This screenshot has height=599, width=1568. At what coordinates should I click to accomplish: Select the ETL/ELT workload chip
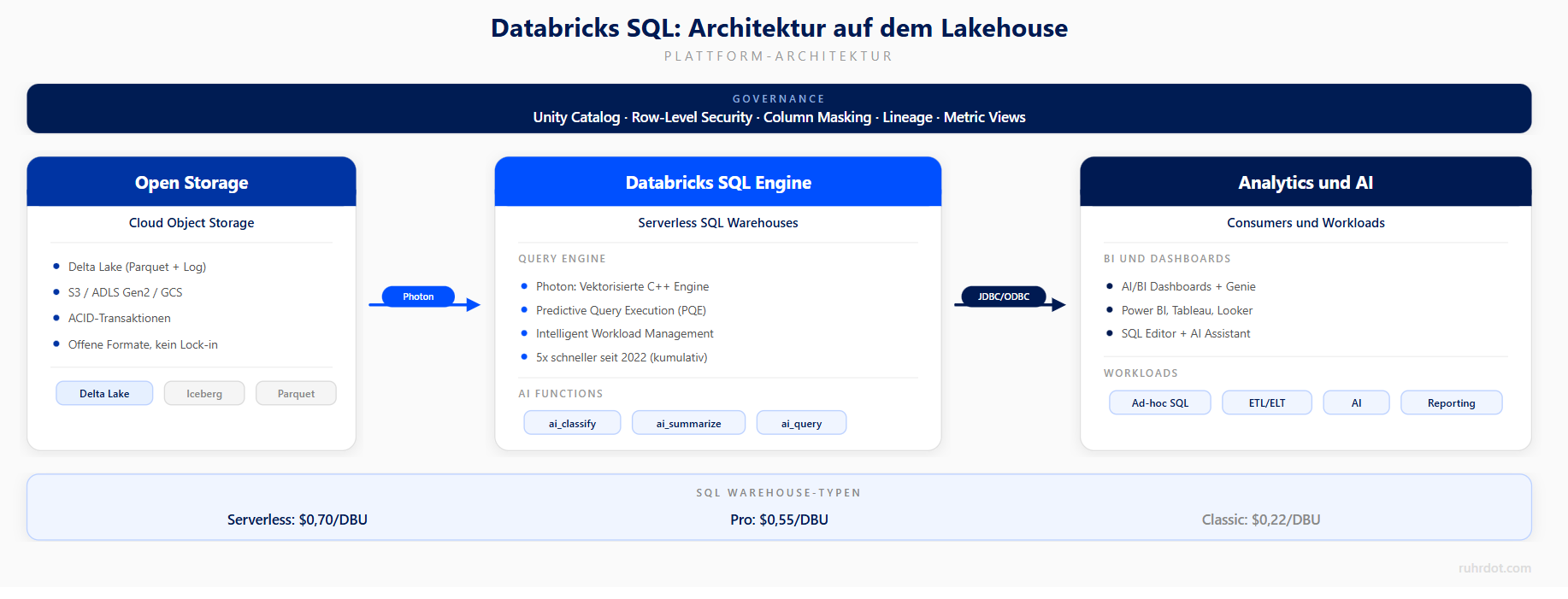click(1267, 402)
